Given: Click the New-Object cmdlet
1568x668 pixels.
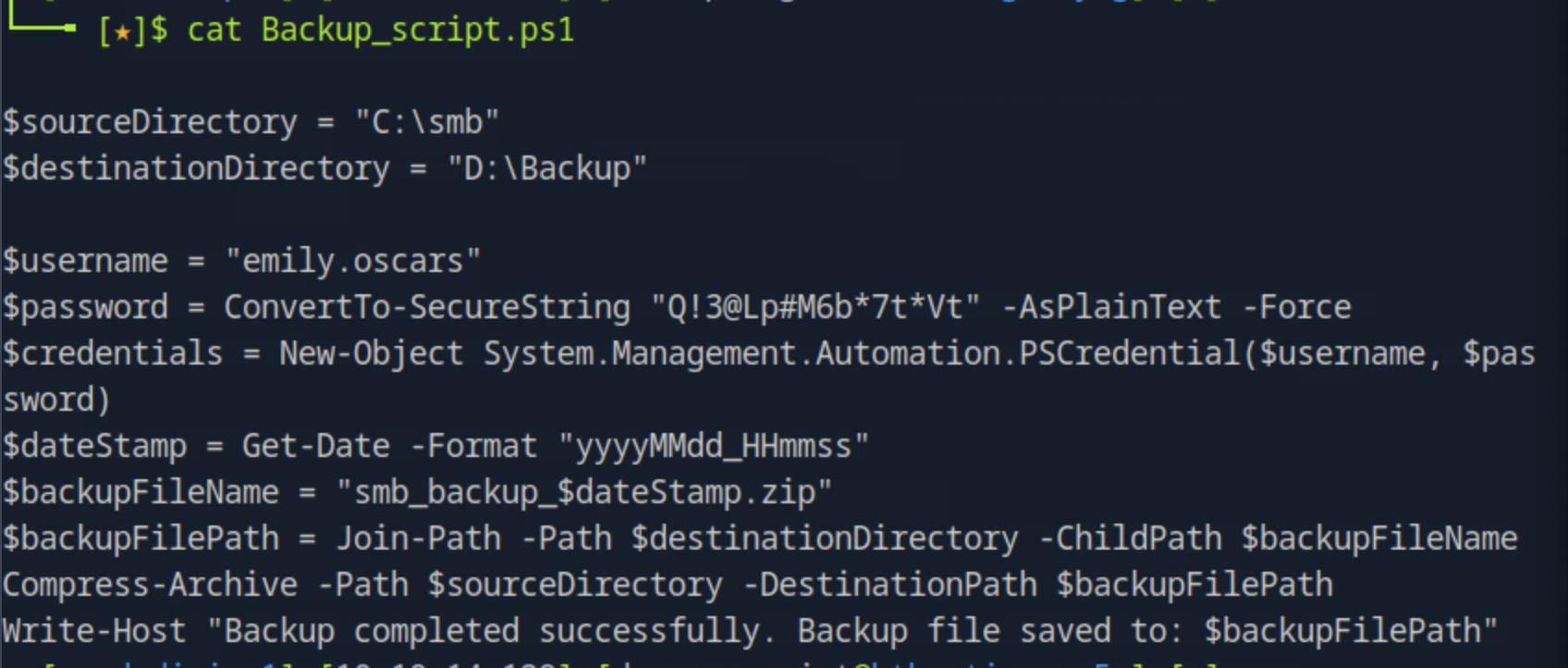Looking at the screenshot, I should 371,353.
